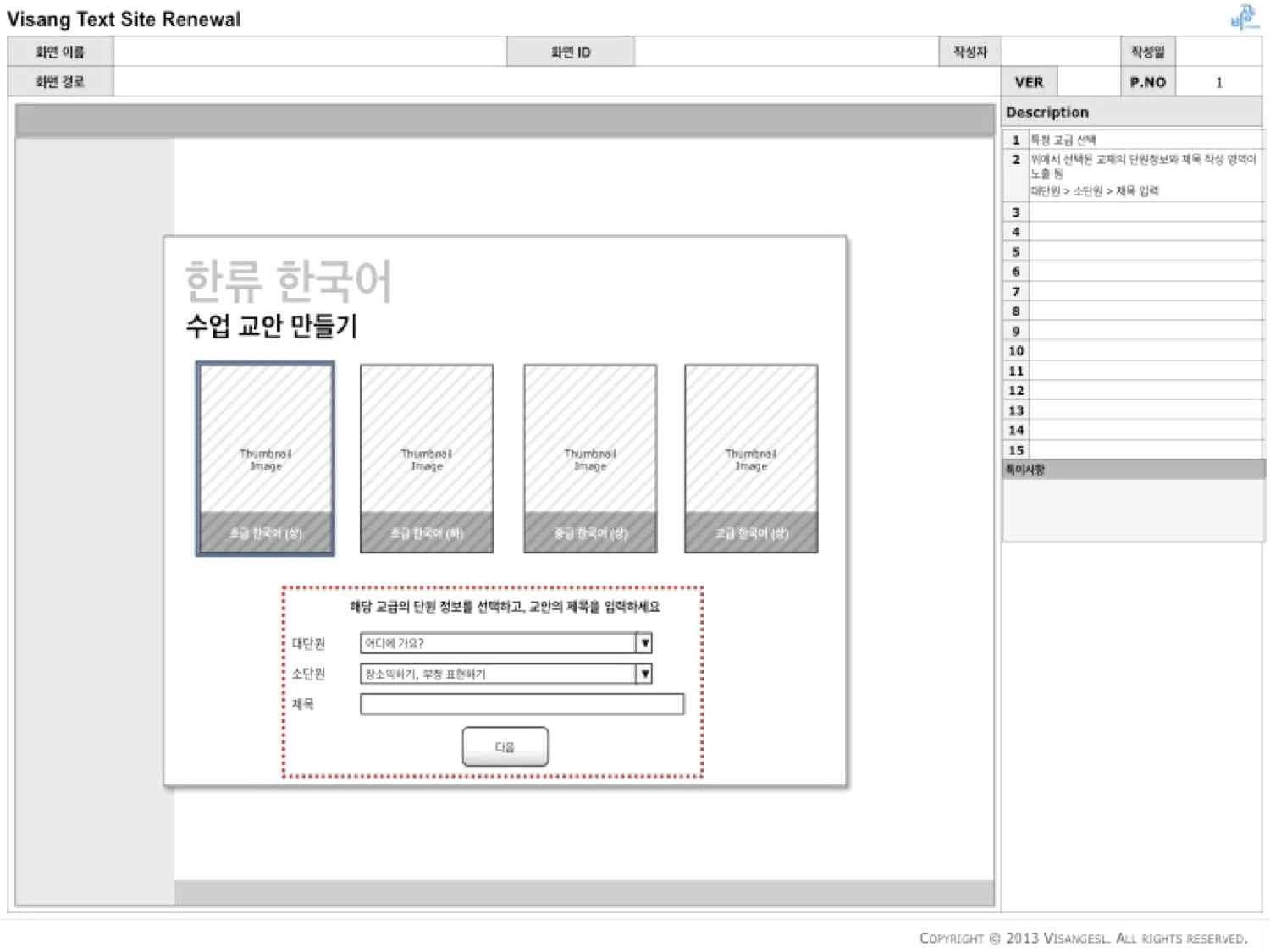This screenshot has height=952, width=1270.
Task: Click the P.NO header cell
Action: point(1148,82)
